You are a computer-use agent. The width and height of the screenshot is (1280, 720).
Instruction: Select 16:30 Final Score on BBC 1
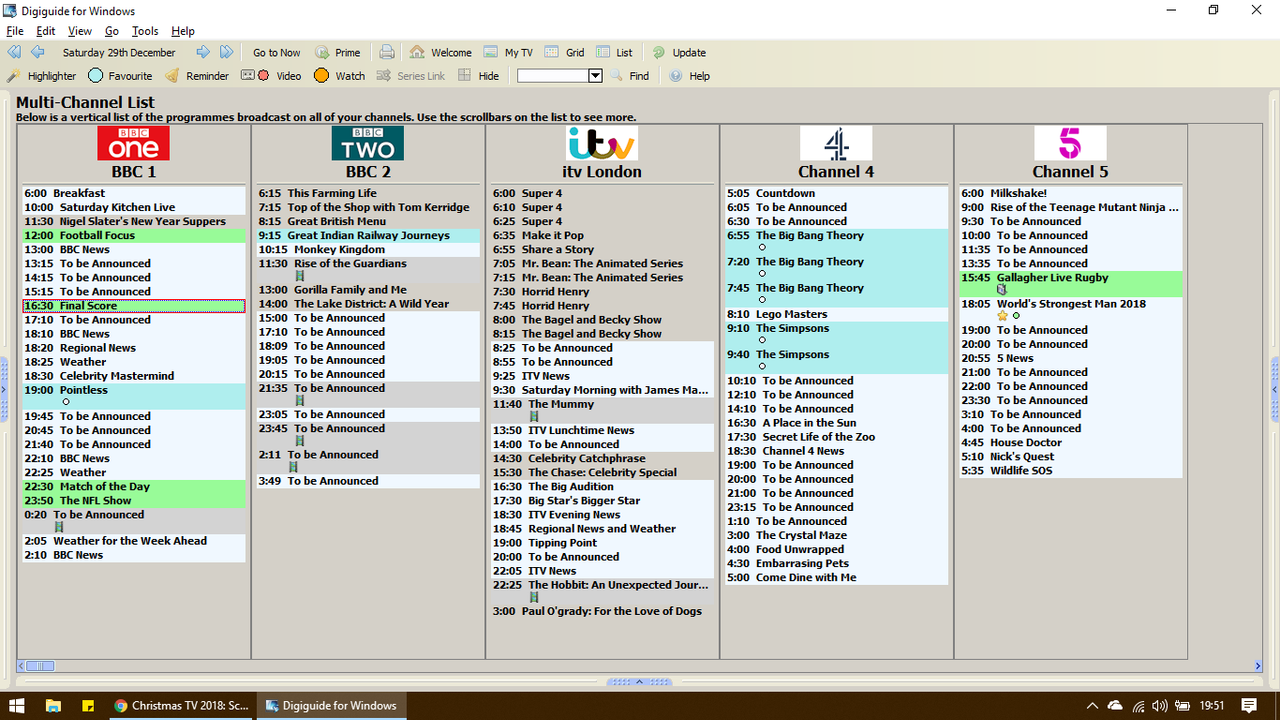point(134,306)
